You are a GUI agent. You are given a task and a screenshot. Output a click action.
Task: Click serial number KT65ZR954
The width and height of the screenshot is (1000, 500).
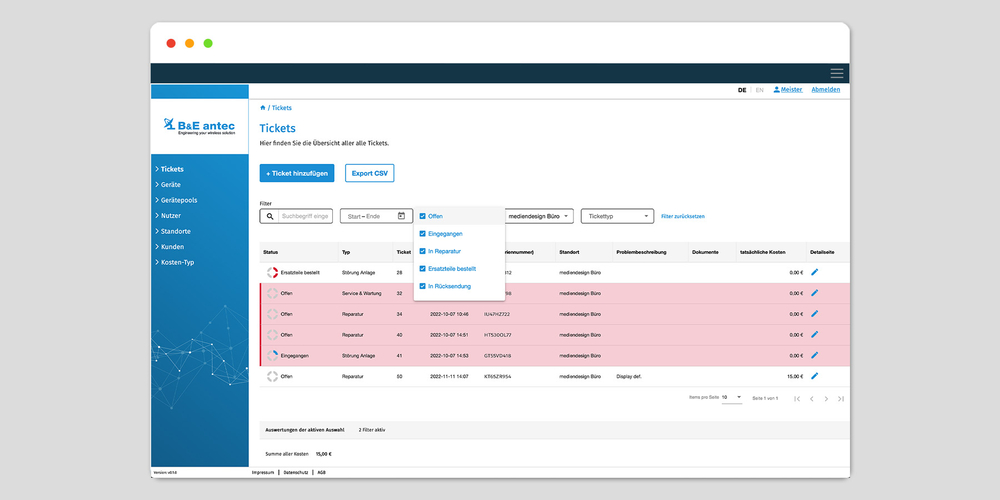pos(497,376)
